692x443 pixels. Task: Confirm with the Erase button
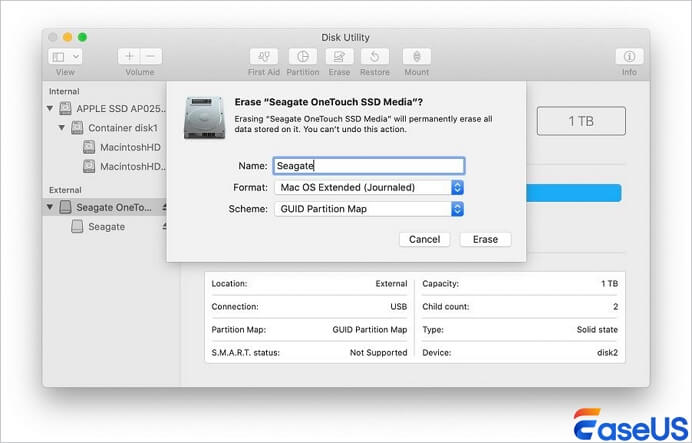pyautogui.click(x=485, y=239)
